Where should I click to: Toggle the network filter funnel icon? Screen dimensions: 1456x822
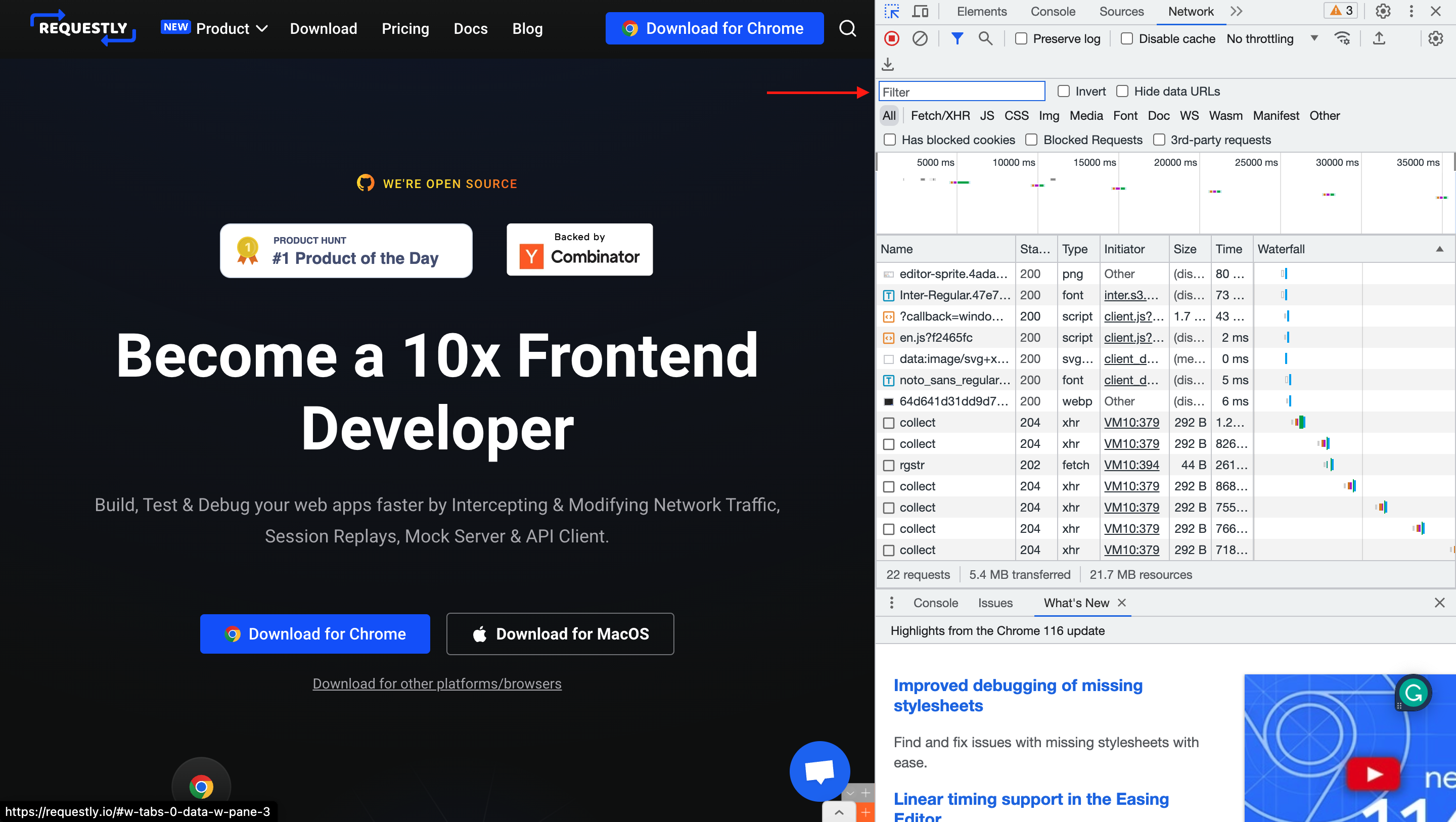click(x=957, y=38)
